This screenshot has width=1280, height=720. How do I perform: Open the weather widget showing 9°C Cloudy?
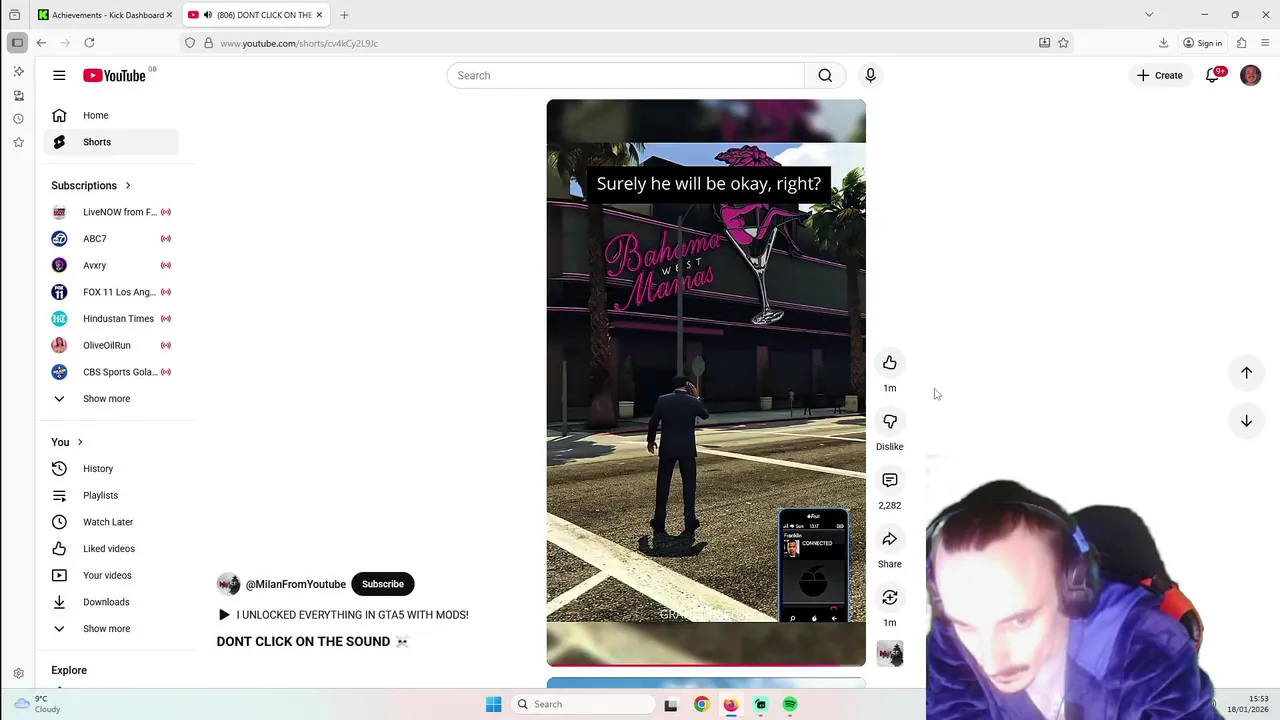(37, 704)
